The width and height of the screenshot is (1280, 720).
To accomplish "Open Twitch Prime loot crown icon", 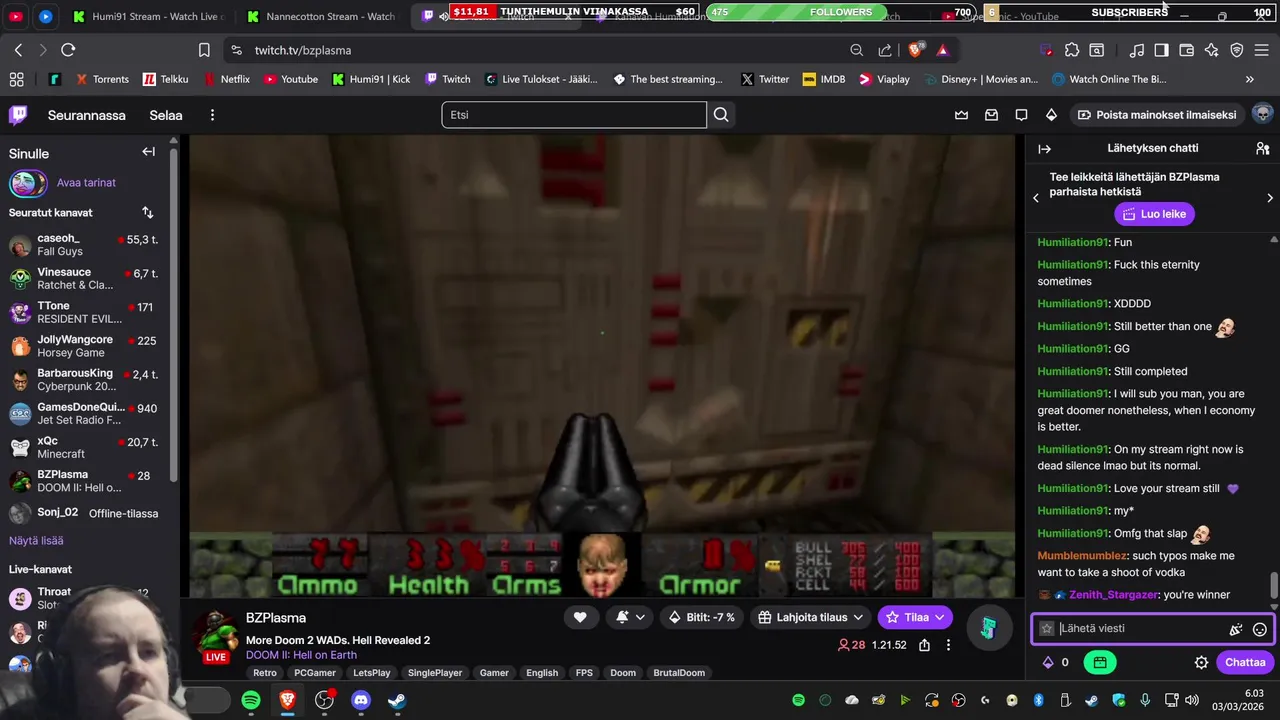I will click(961, 115).
